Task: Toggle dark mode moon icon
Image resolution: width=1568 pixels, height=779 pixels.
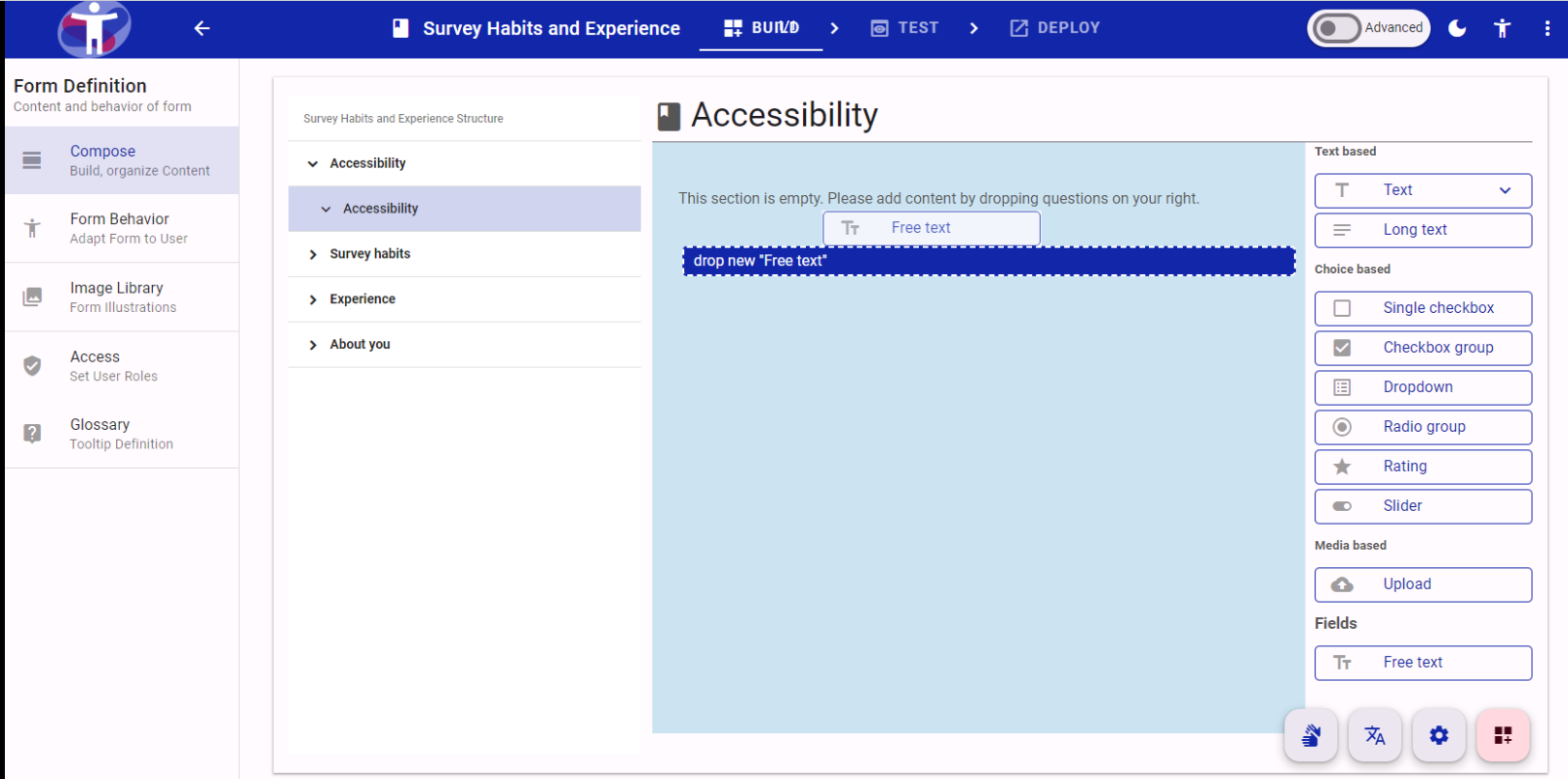Action: pyautogui.click(x=1457, y=28)
